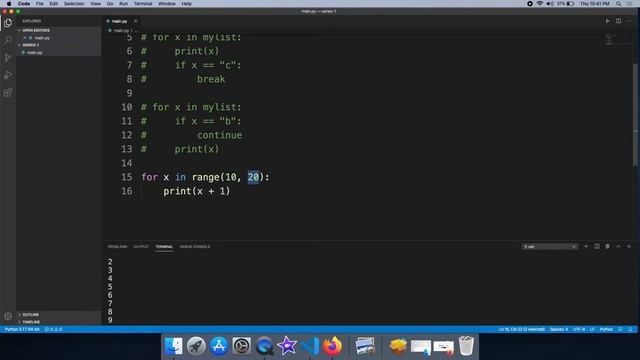Viewport: 640px width, 360px height.
Task: Open the Explorer view in activity bar
Action: click(8, 23)
